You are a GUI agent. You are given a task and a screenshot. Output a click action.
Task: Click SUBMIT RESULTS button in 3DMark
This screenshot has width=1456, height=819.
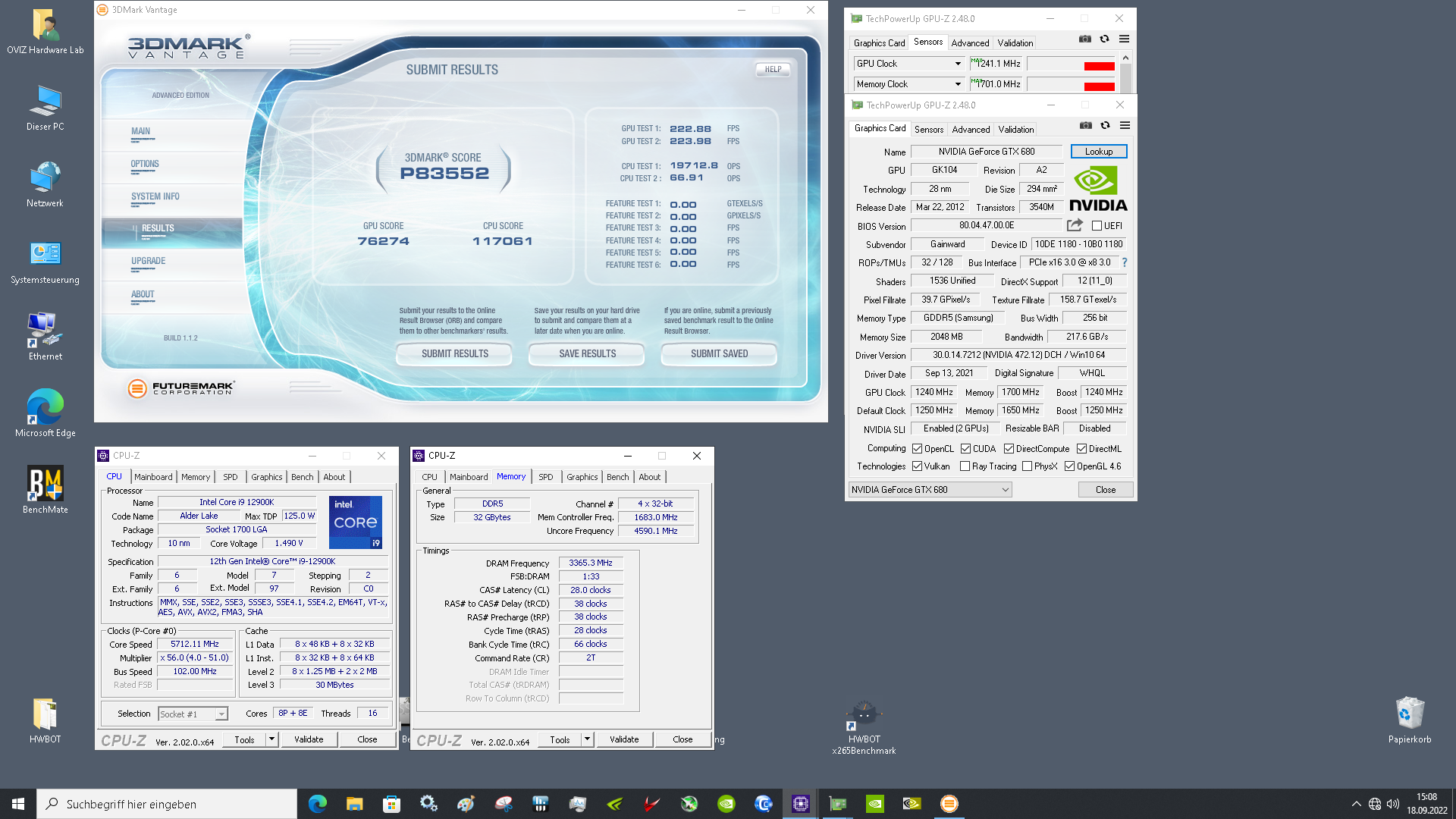point(454,354)
